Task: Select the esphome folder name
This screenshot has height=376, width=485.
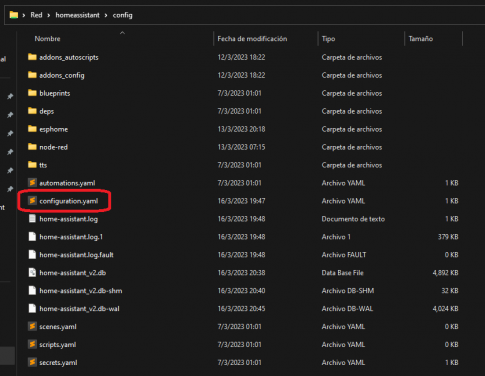Action: tap(54, 129)
